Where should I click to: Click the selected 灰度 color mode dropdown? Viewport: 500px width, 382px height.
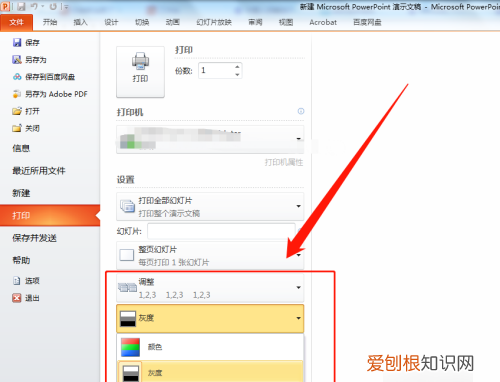tap(210, 318)
